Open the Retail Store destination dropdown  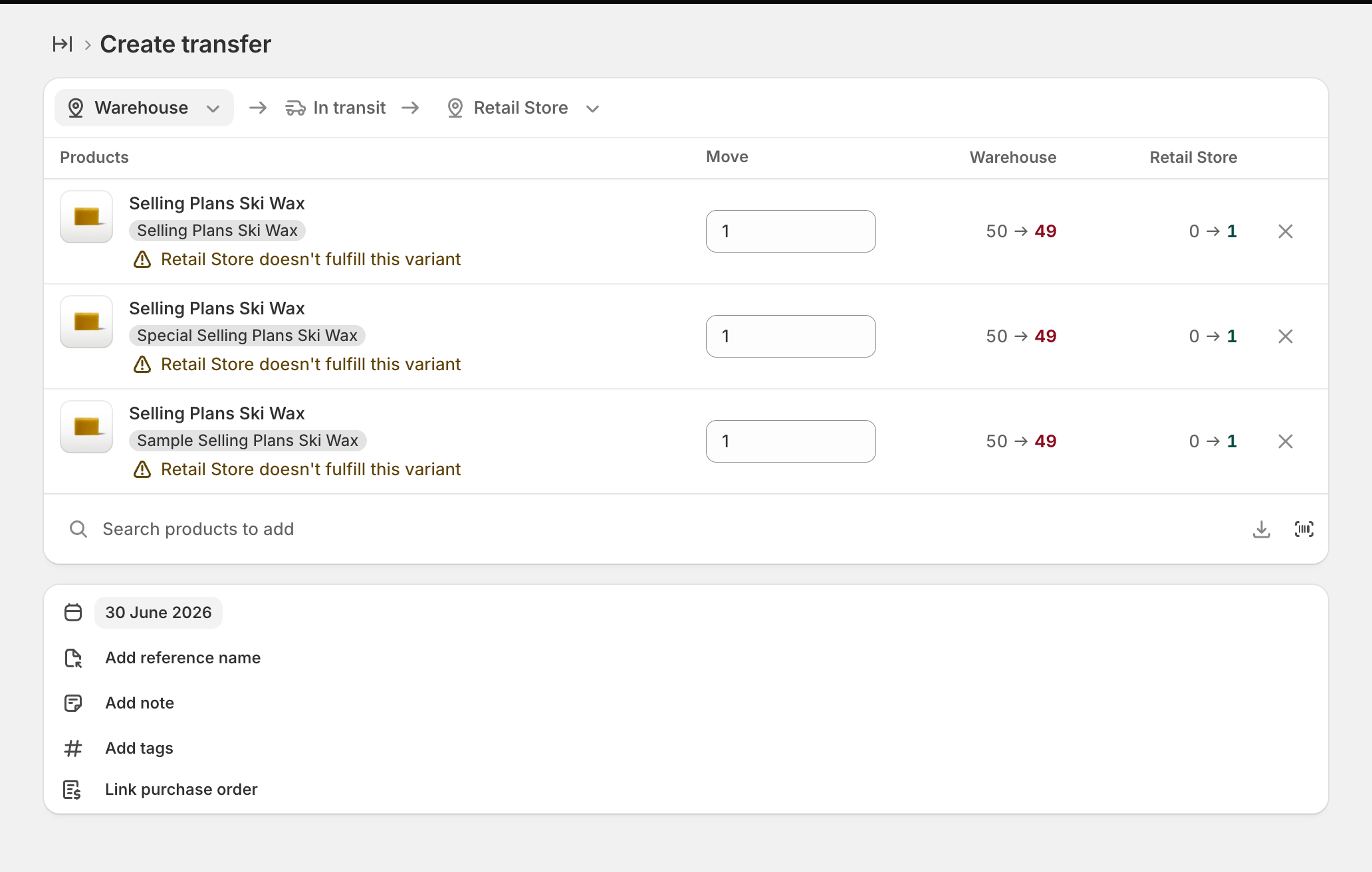[x=524, y=108]
